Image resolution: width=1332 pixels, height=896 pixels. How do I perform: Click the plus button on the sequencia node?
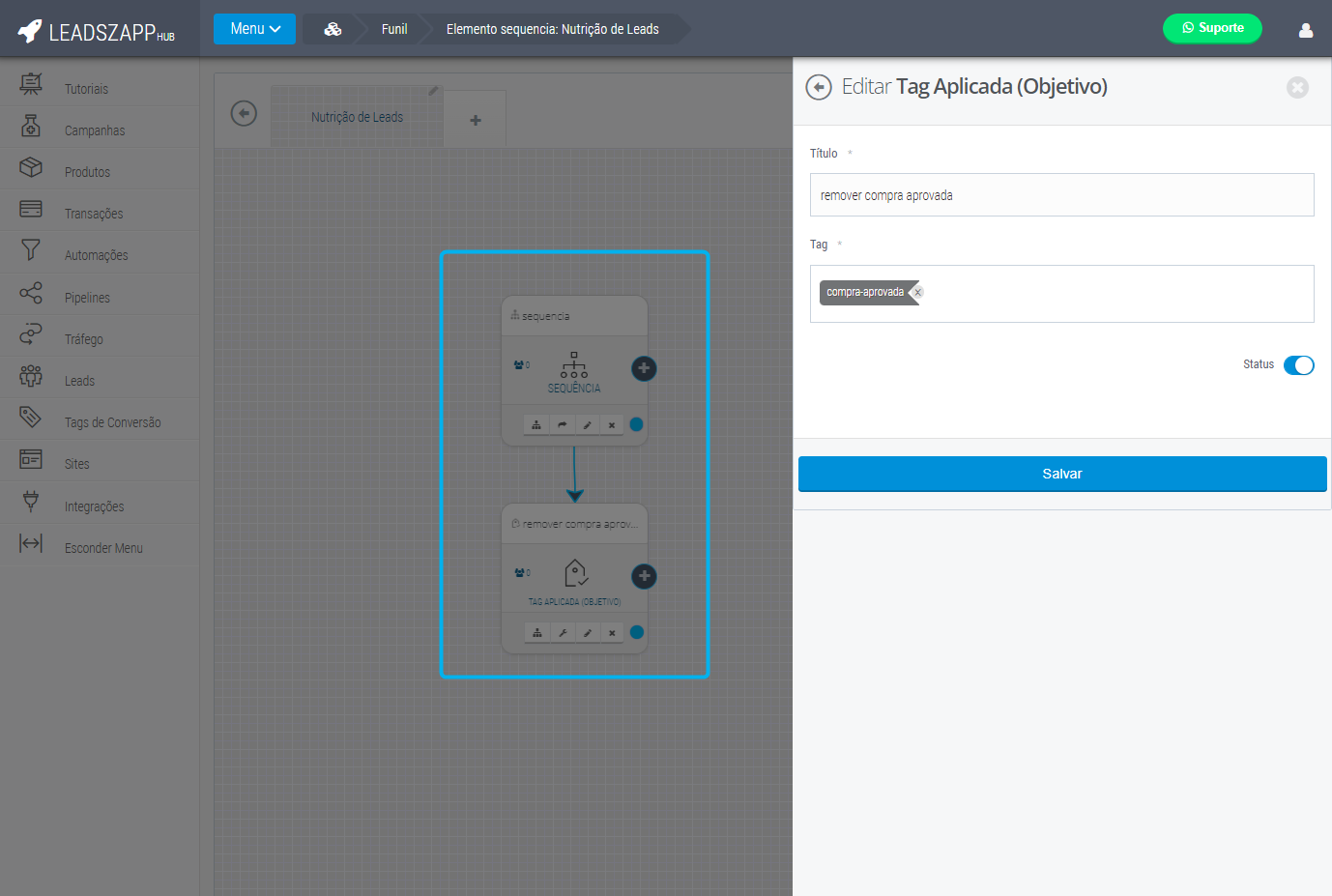(644, 368)
